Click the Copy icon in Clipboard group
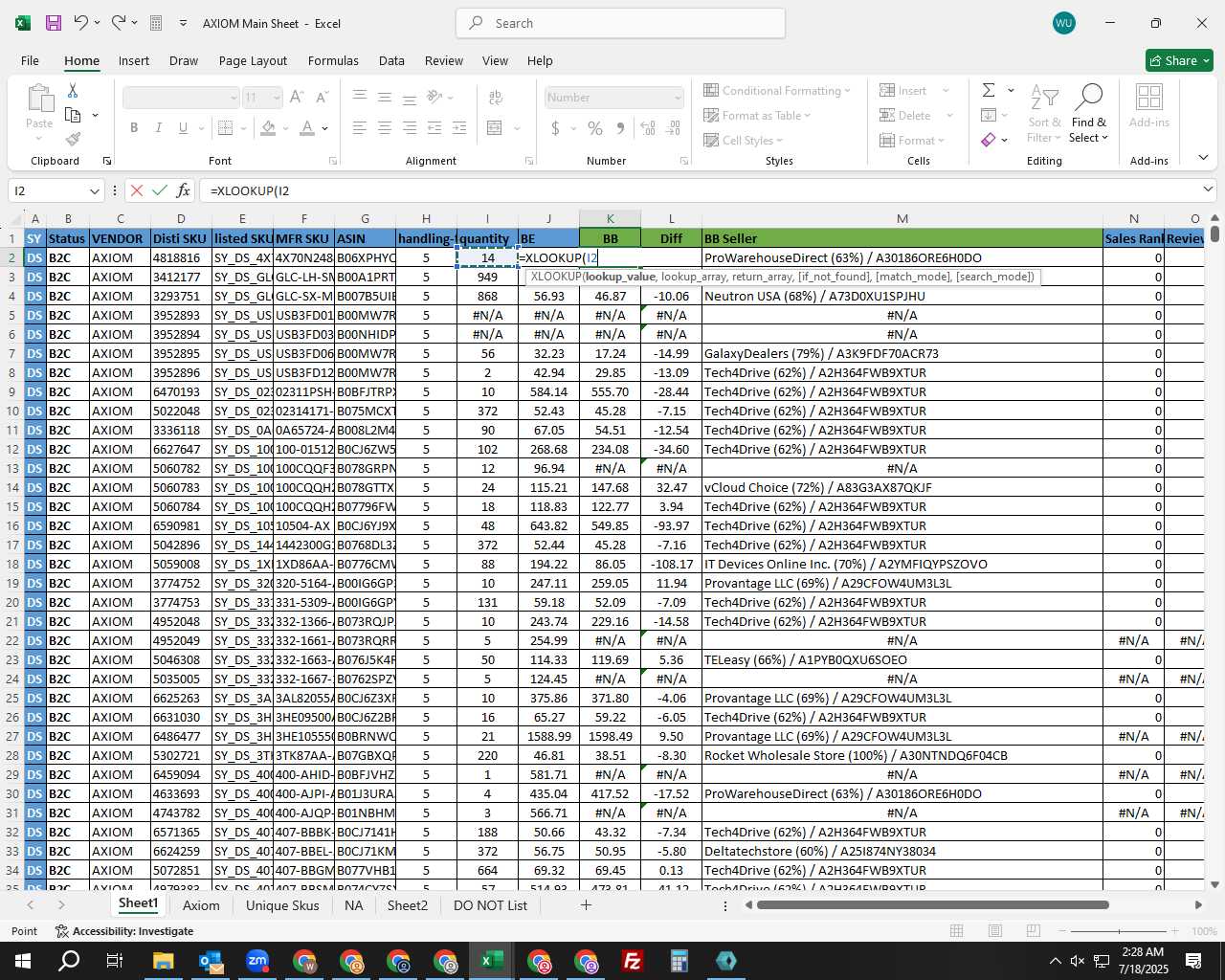This screenshot has height=980, width=1225. (x=73, y=115)
